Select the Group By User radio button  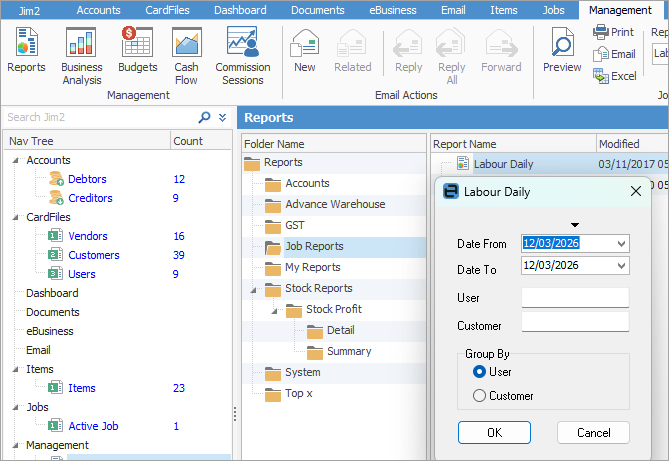pos(479,372)
